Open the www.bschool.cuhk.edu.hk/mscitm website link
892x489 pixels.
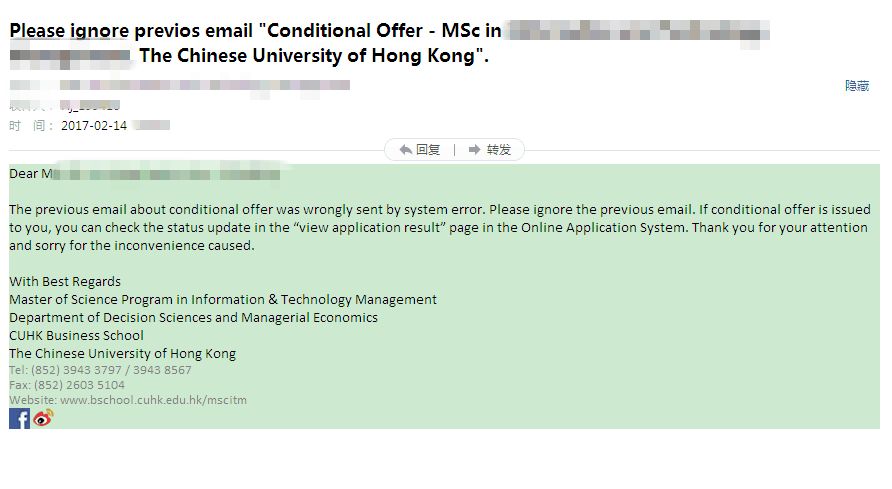[x=153, y=400]
